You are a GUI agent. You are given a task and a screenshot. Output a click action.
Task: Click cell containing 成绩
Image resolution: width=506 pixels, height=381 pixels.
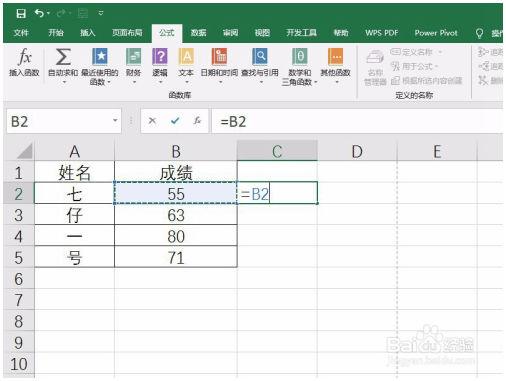click(x=176, y=172)
